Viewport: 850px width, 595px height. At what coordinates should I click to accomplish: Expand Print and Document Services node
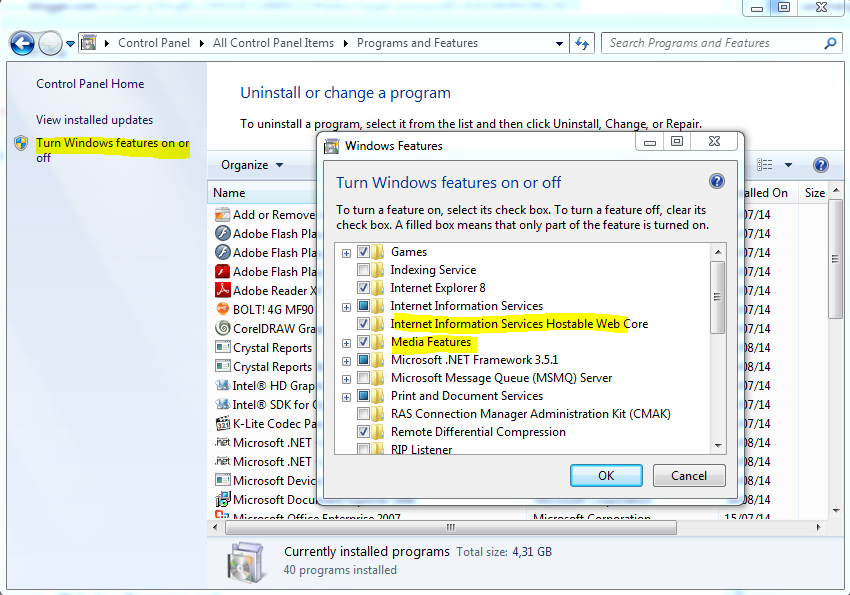[x=346, y=397]
